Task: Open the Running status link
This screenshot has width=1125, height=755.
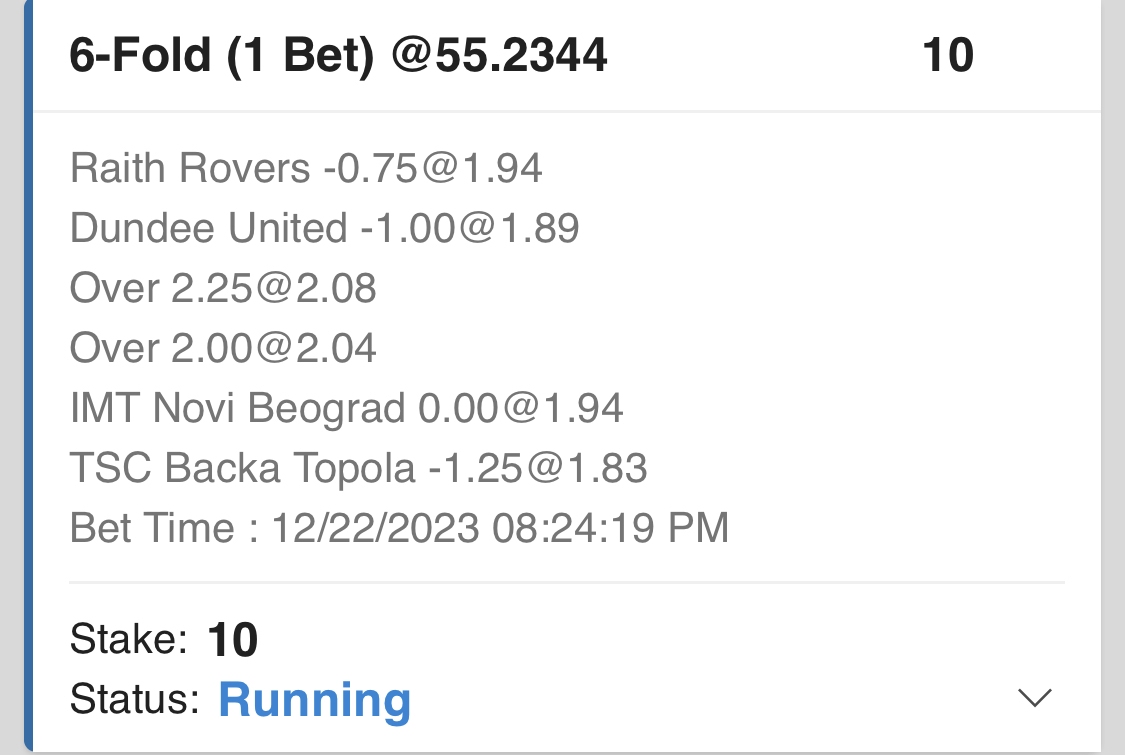Action: pyautogui.click(x=314, y=700)
